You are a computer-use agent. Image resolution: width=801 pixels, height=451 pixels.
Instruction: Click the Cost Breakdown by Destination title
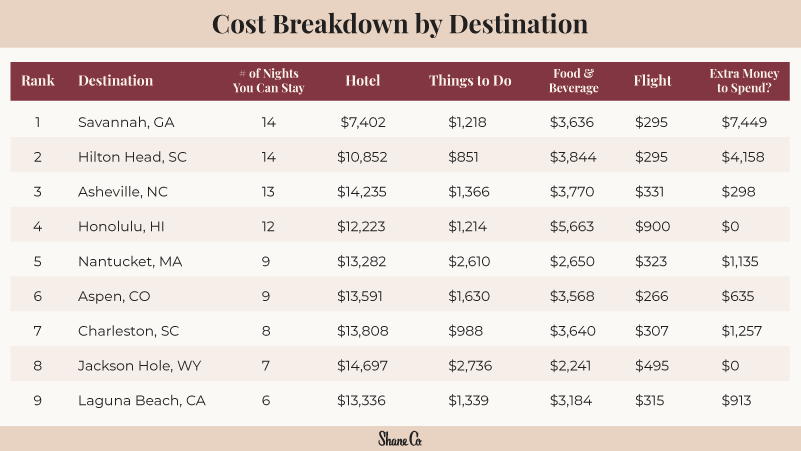tap(400, 23)
